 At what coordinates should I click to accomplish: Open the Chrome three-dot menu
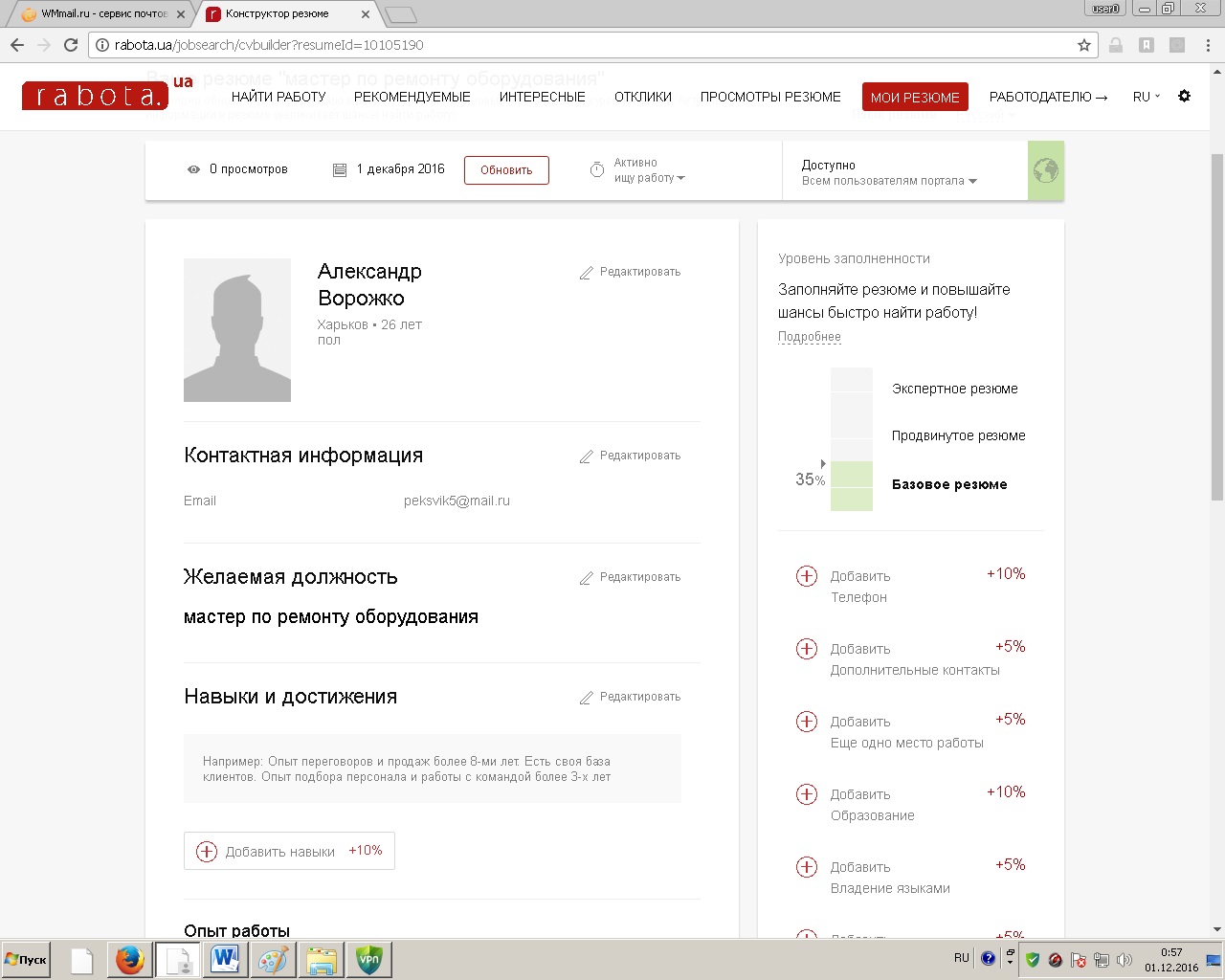(1209, 45)
